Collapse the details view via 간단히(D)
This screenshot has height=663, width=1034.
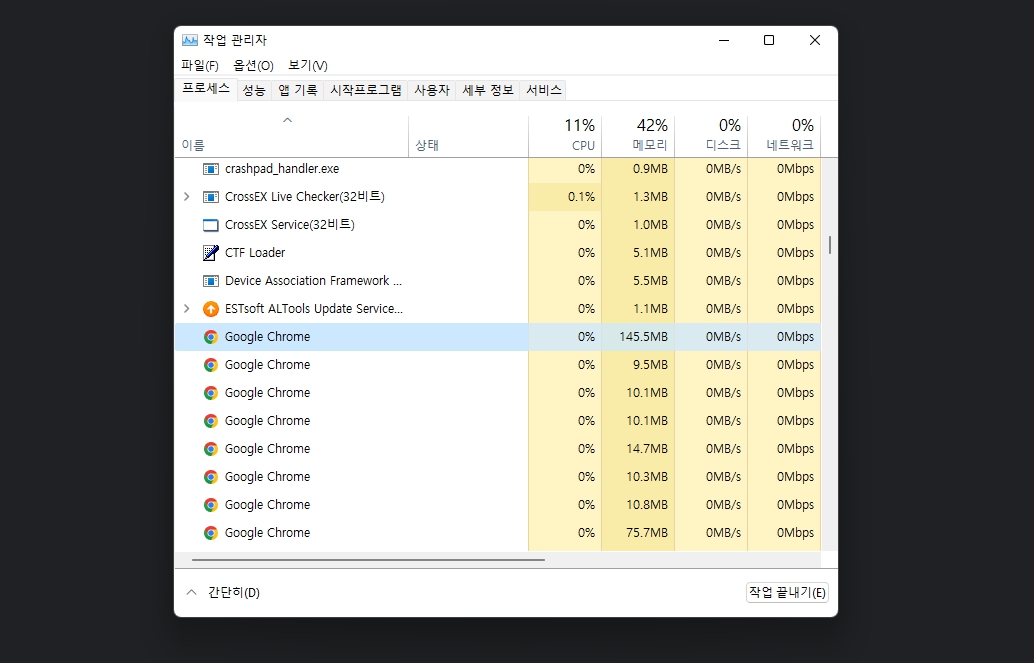click(x=221, y=592)
